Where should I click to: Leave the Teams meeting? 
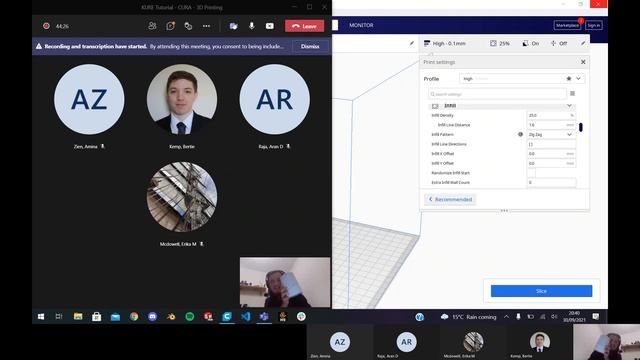(304, 26)
